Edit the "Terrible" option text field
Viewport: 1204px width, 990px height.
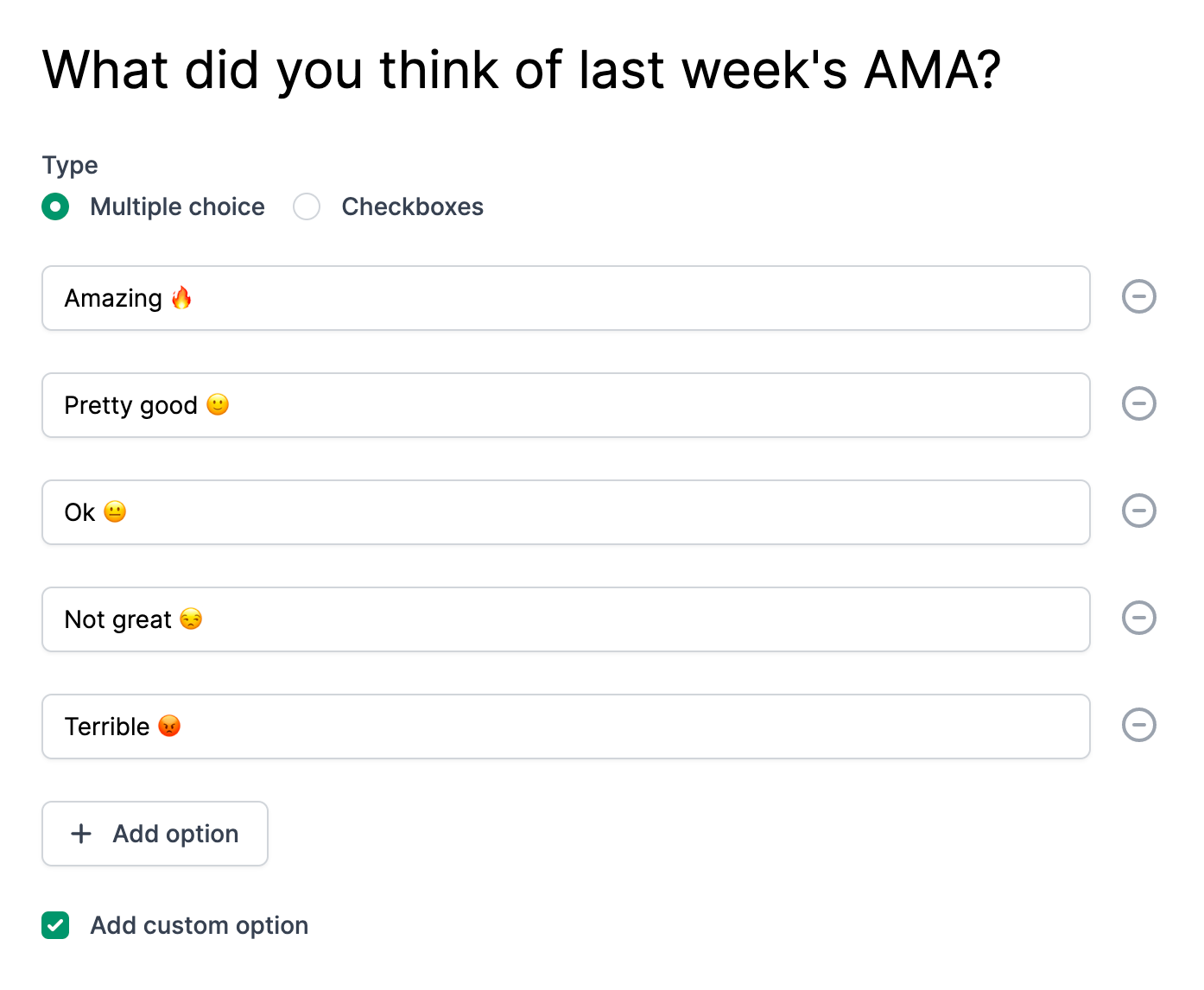coord(566,727)
